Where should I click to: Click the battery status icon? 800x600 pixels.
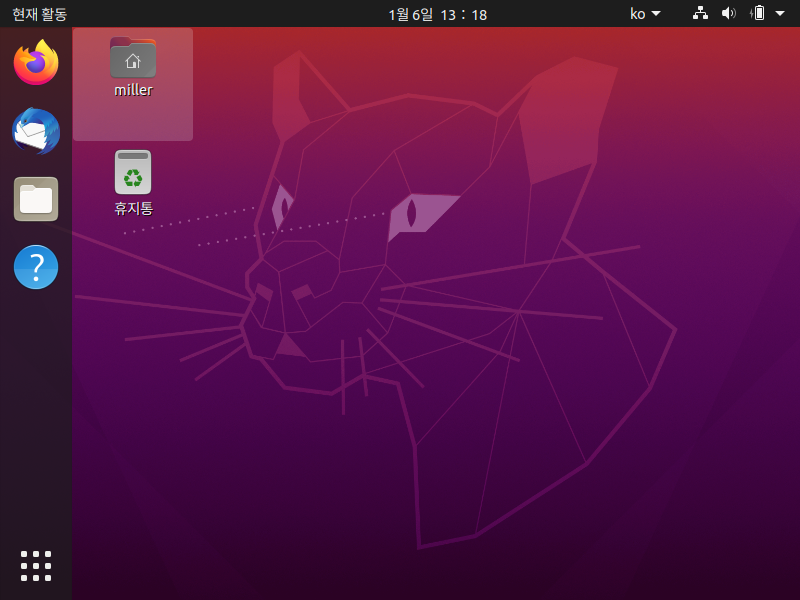[758, 13]
